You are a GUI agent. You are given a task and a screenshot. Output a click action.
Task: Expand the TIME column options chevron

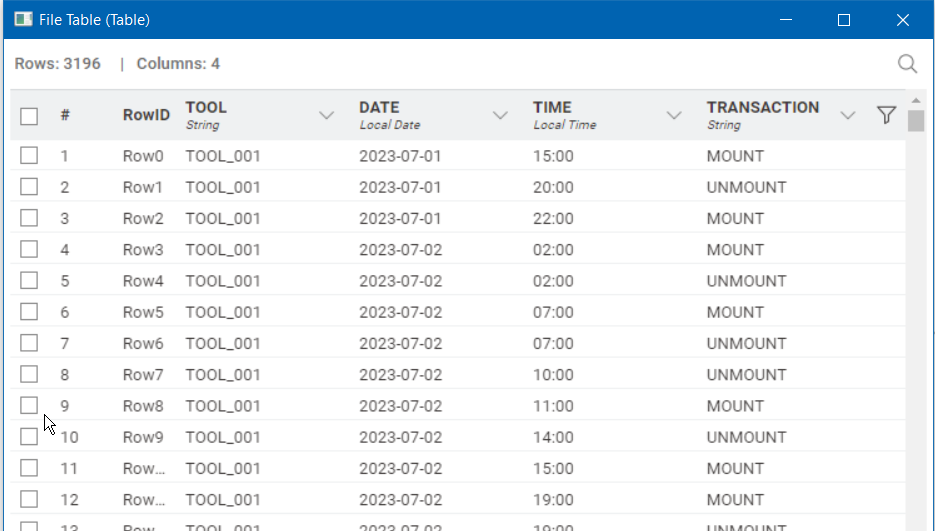674,116
